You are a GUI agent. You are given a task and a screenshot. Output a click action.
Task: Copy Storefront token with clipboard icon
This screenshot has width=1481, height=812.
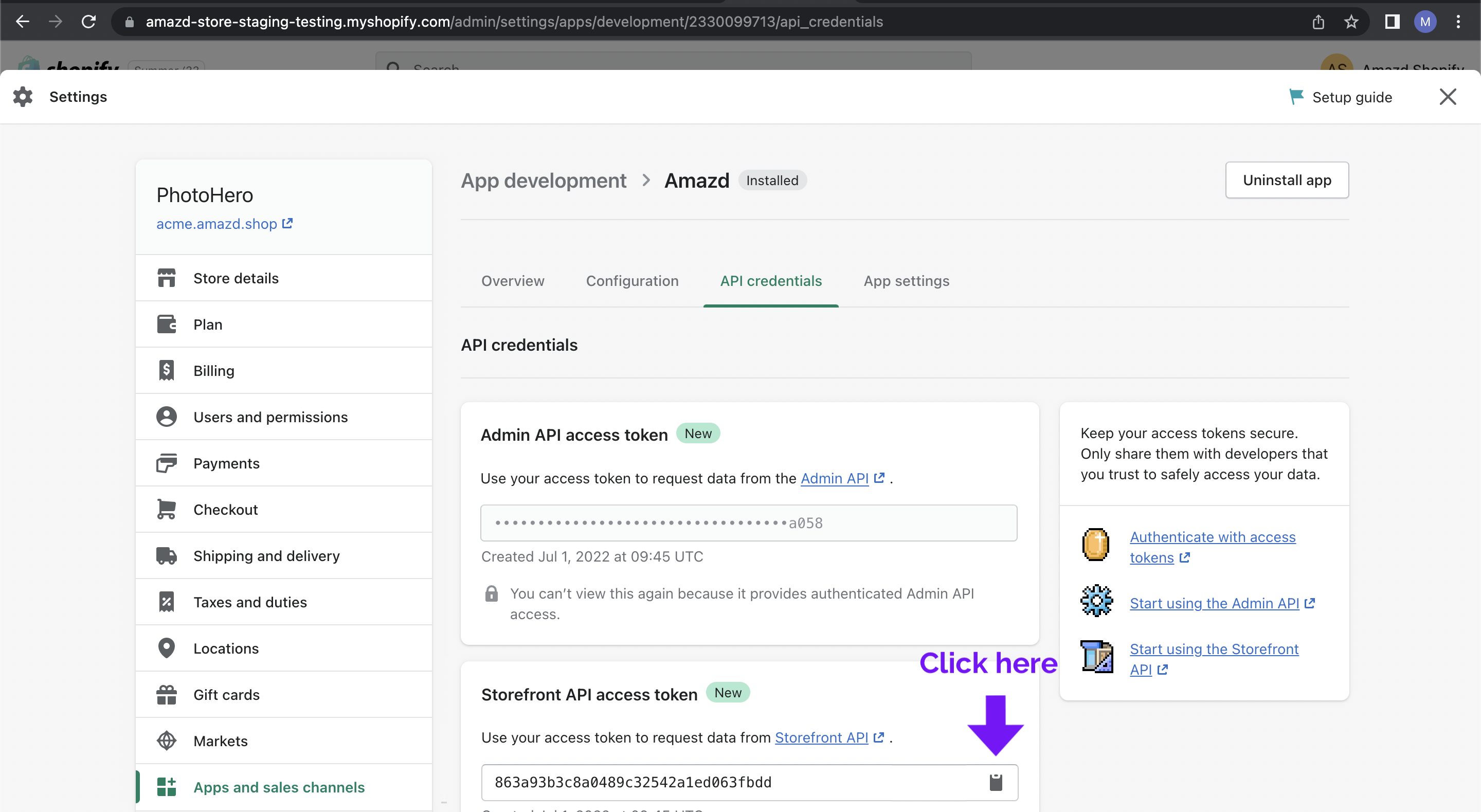pyautogui.click(x=996, y=782)
